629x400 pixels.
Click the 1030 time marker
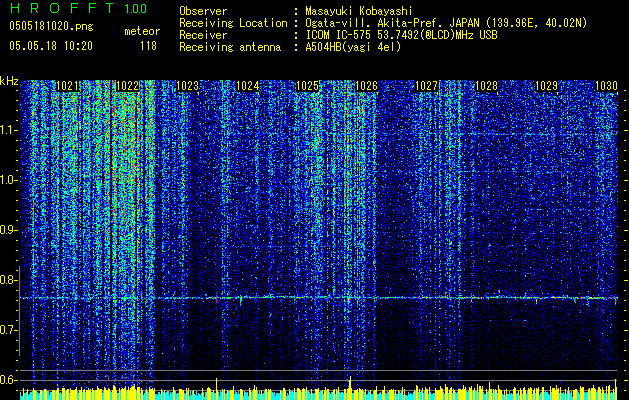pyautogui.click(x=606, y=86)
